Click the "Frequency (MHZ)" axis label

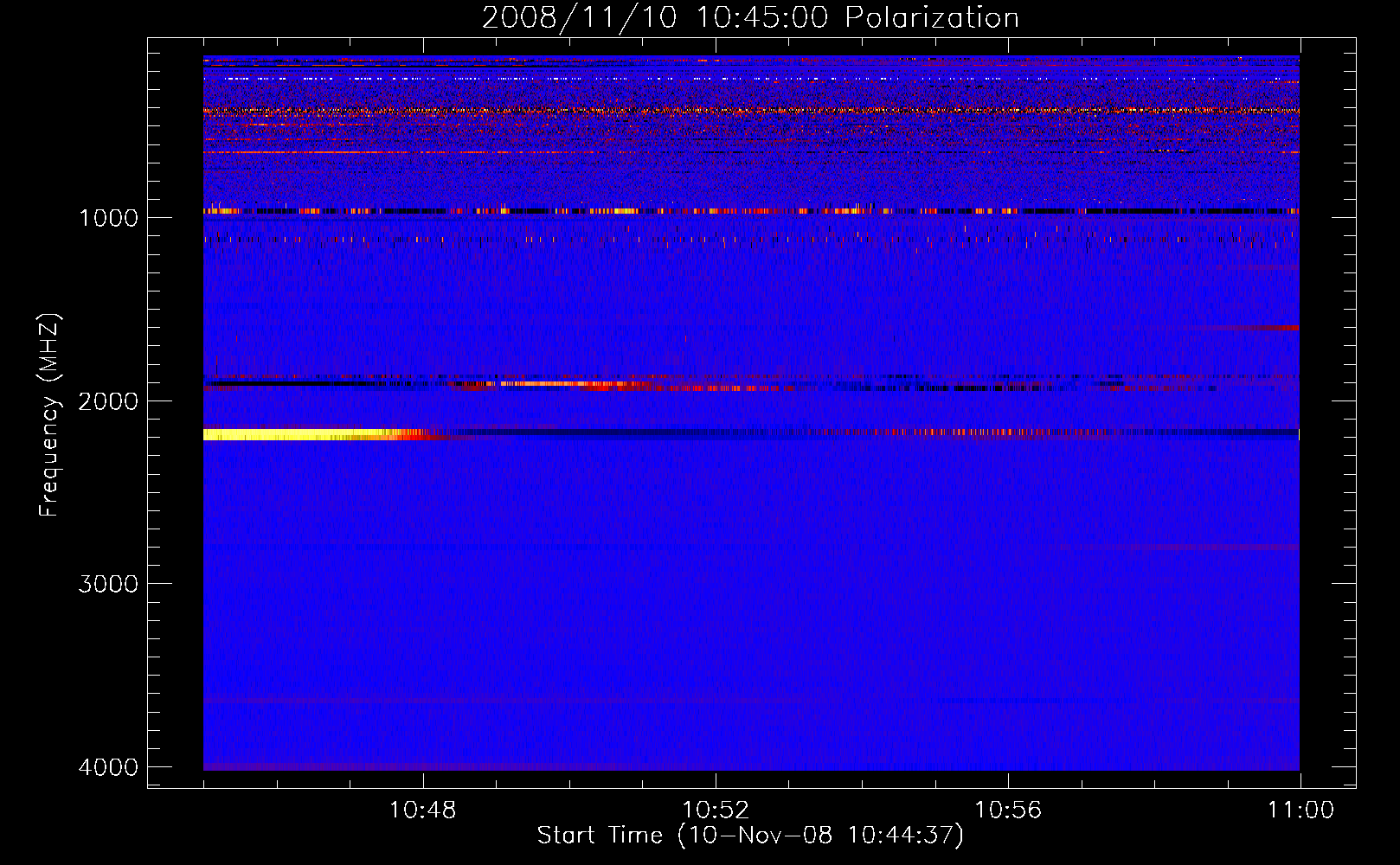(50, 415)
